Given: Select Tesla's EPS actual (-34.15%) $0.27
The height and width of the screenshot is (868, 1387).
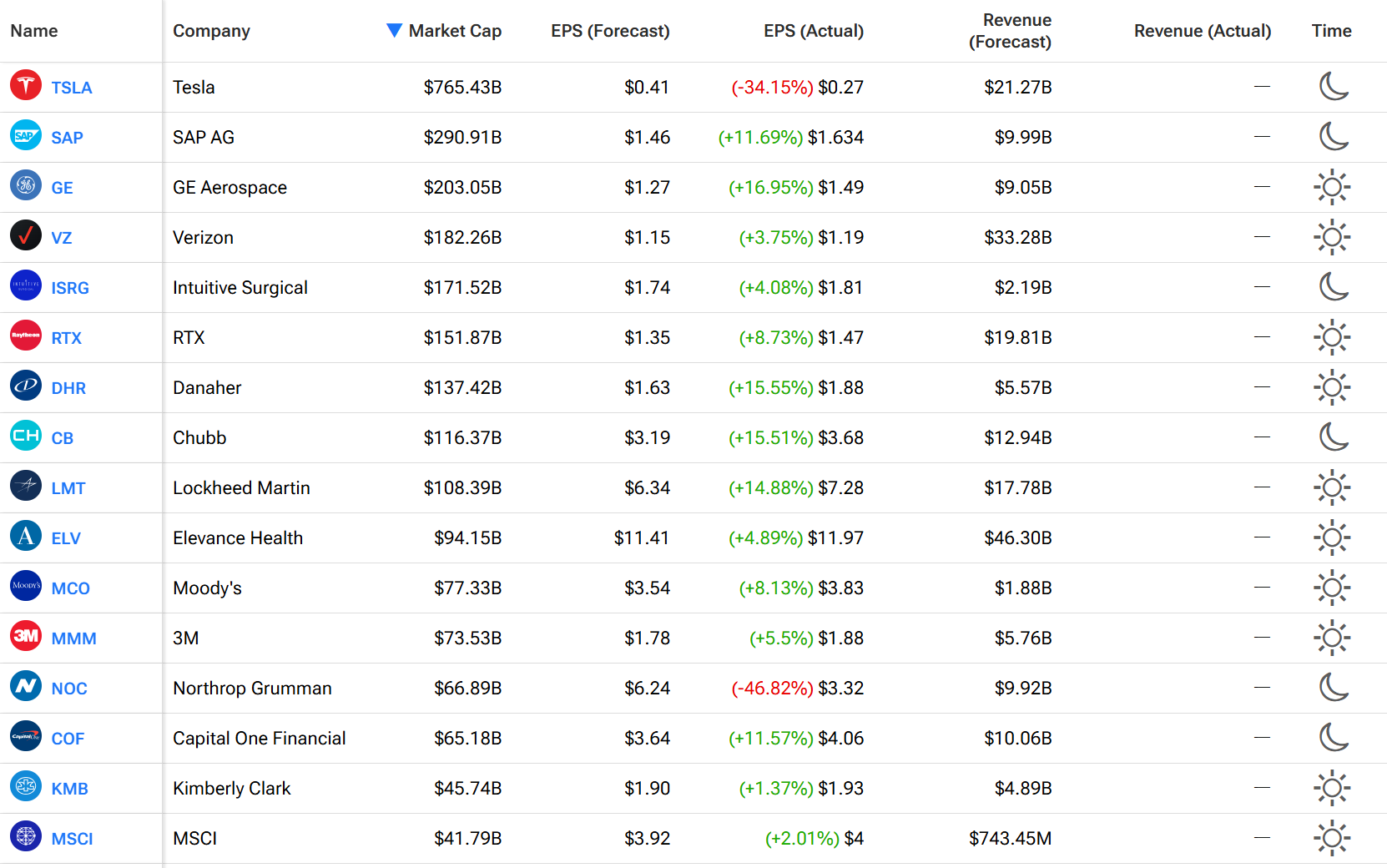Looking at the screenshot, I should click(x=797, y=88).
